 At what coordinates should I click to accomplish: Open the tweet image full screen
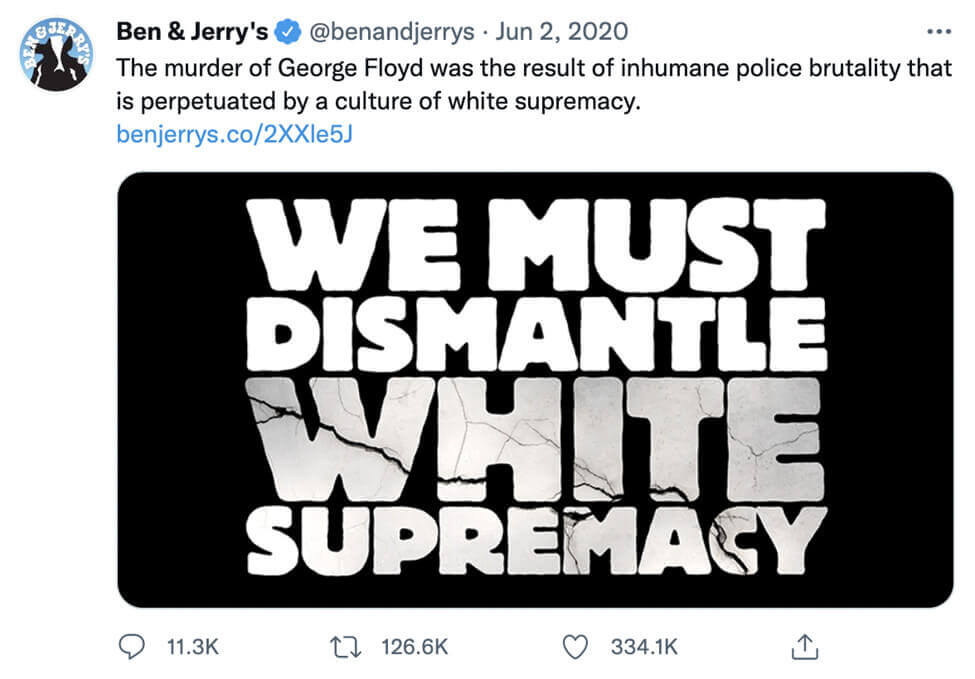tap(533, 385)
